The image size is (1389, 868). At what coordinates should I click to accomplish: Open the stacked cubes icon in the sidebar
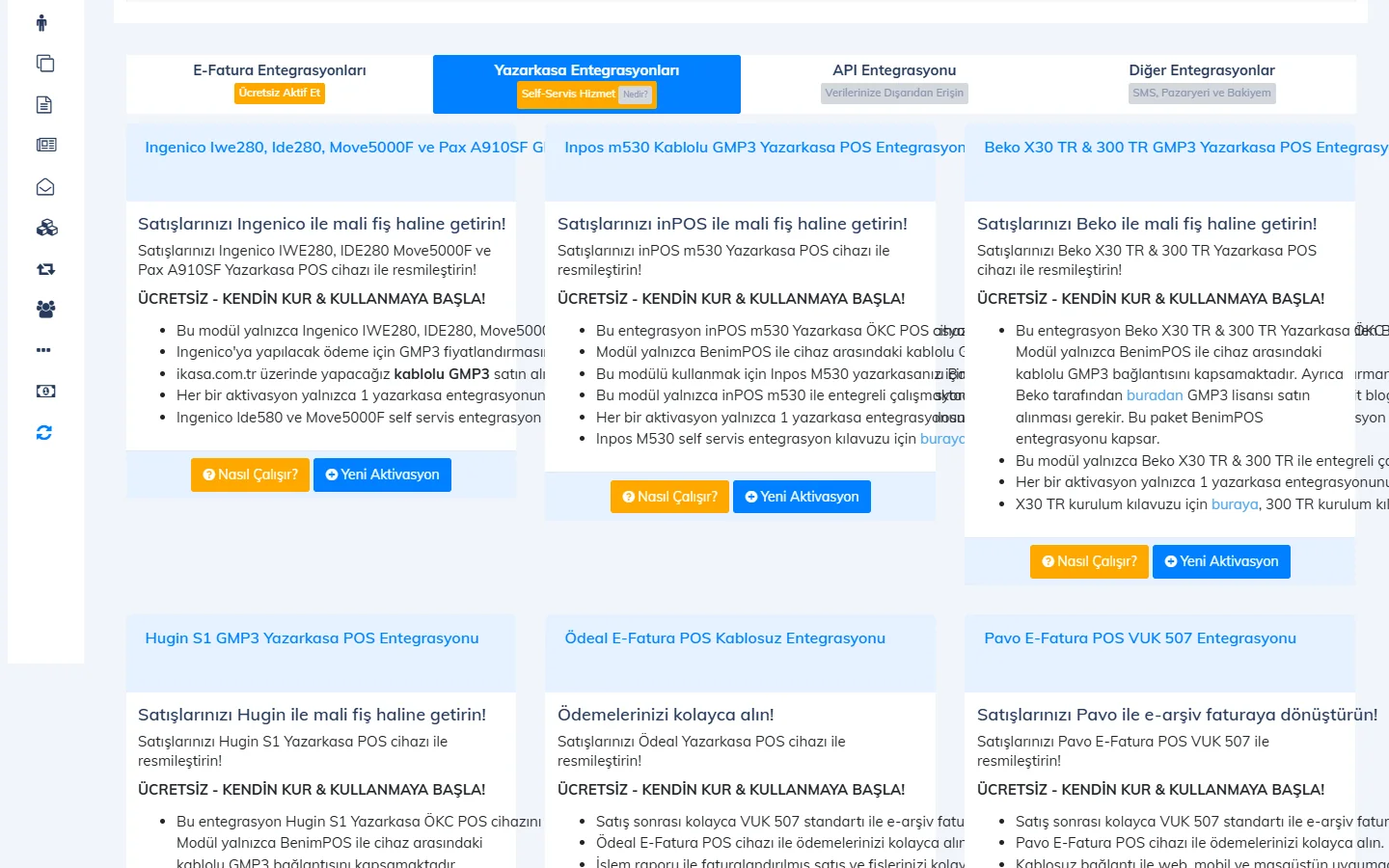tap(46, 228)
